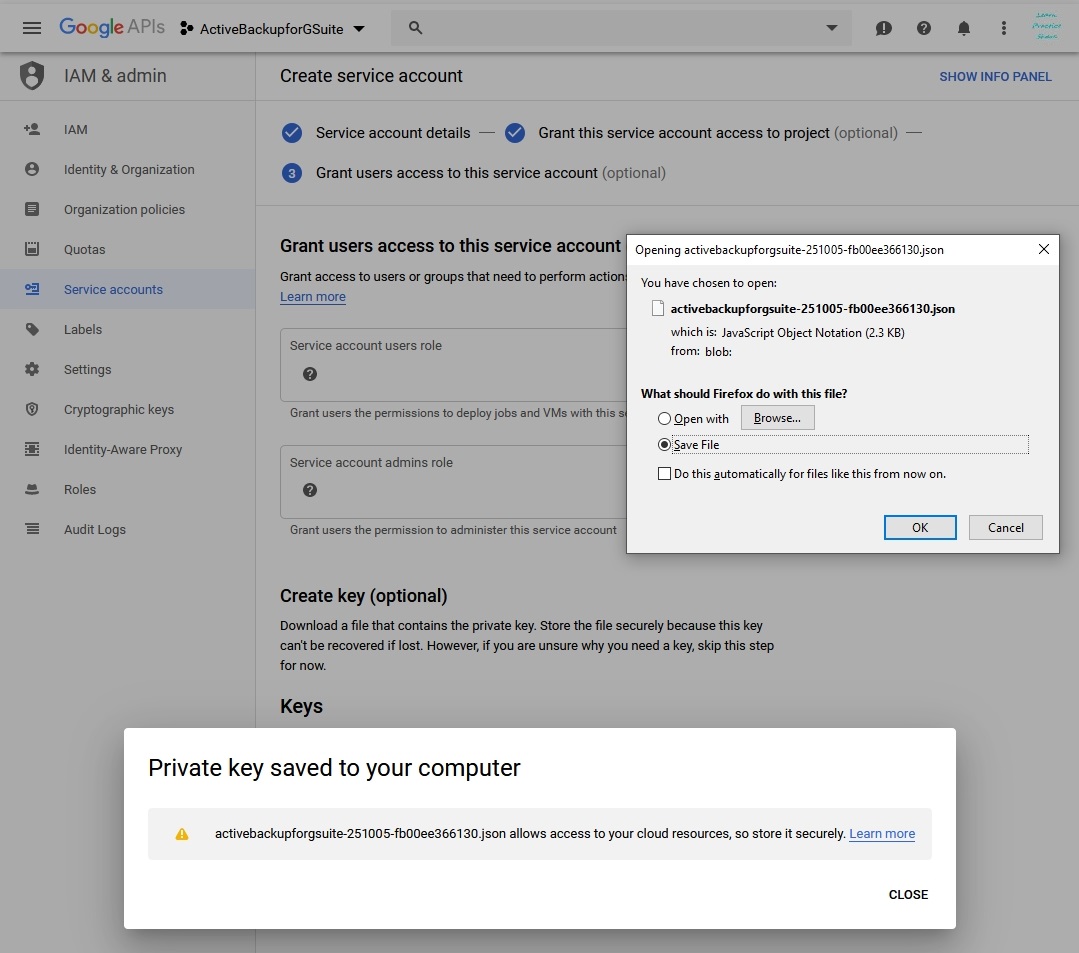Image resolution: width=1079 pixels, height=953 pixels.
Task: Click the search input field
Action: click(x=621, y=28)
